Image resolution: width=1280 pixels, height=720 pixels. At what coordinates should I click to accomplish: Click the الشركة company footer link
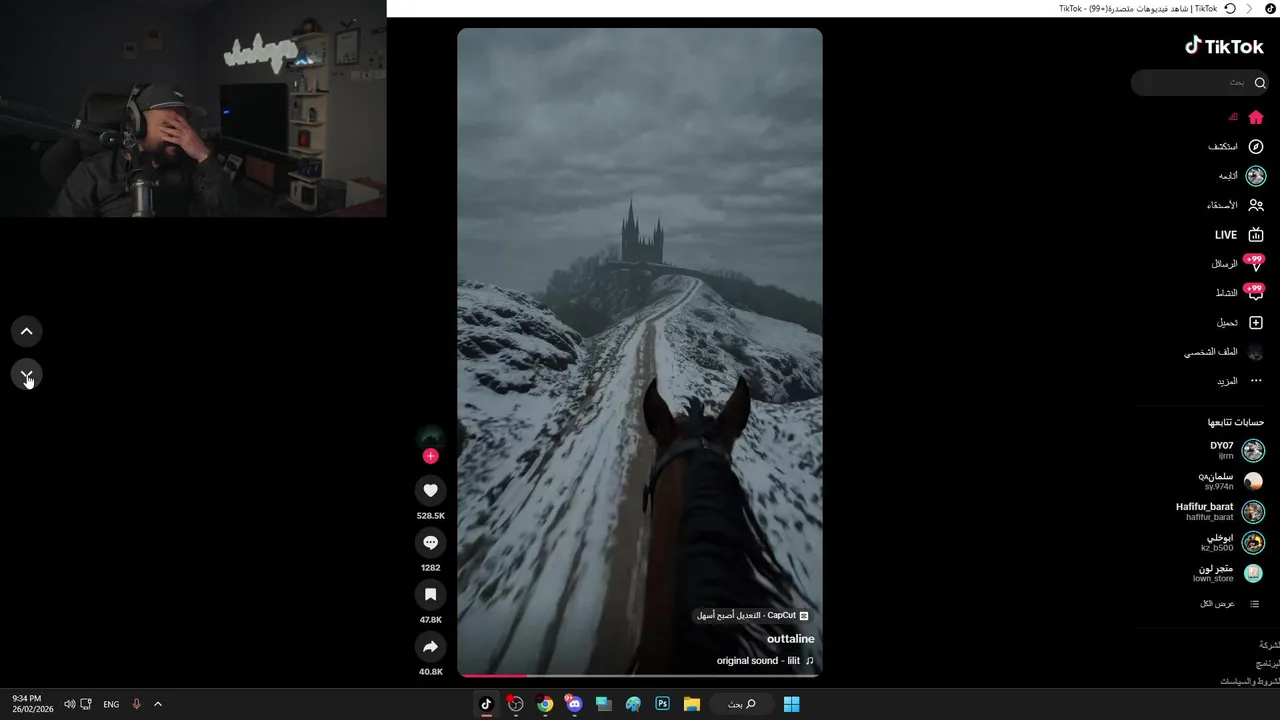[1268, 645]
